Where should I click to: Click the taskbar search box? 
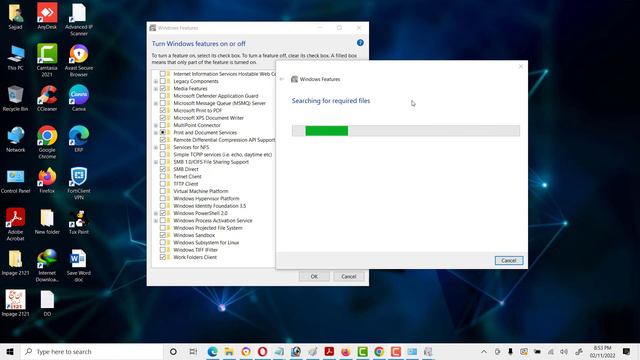[x=92, y=351]
